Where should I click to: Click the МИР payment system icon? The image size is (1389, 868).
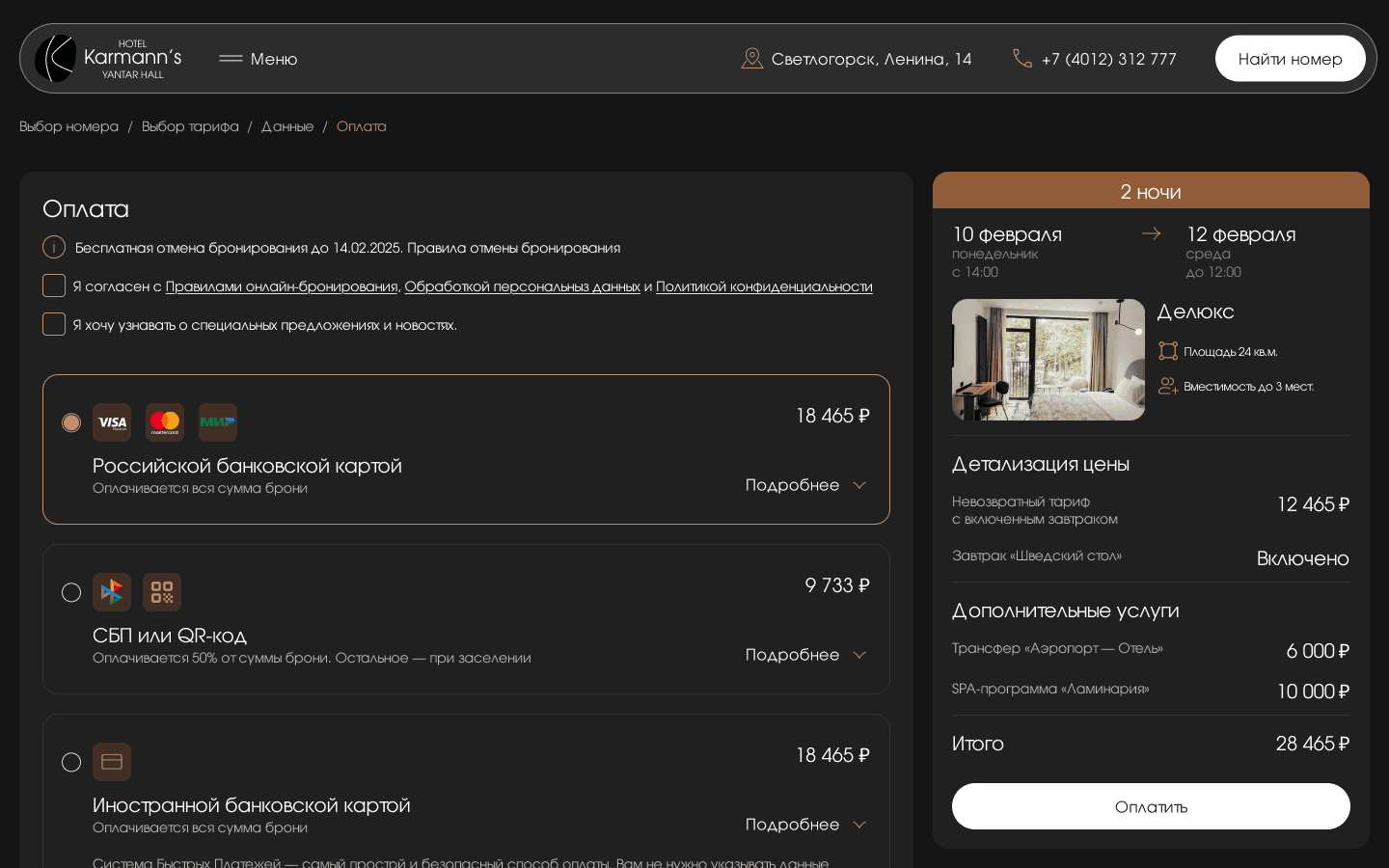[217, 422]
